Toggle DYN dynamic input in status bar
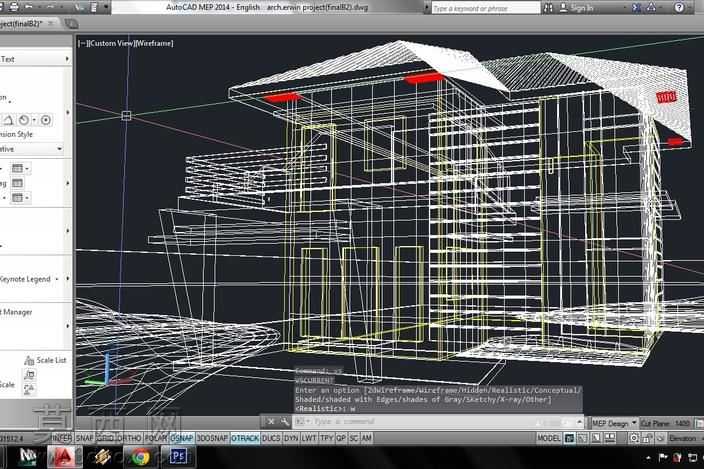Screen dimensions: 704x469 coord(291,438)
